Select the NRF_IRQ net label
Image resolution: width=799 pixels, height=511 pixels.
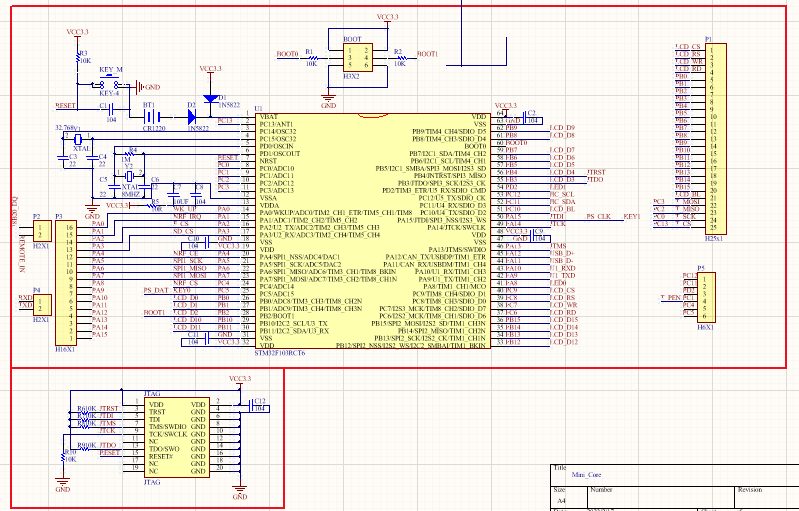[x=187, y=217]
